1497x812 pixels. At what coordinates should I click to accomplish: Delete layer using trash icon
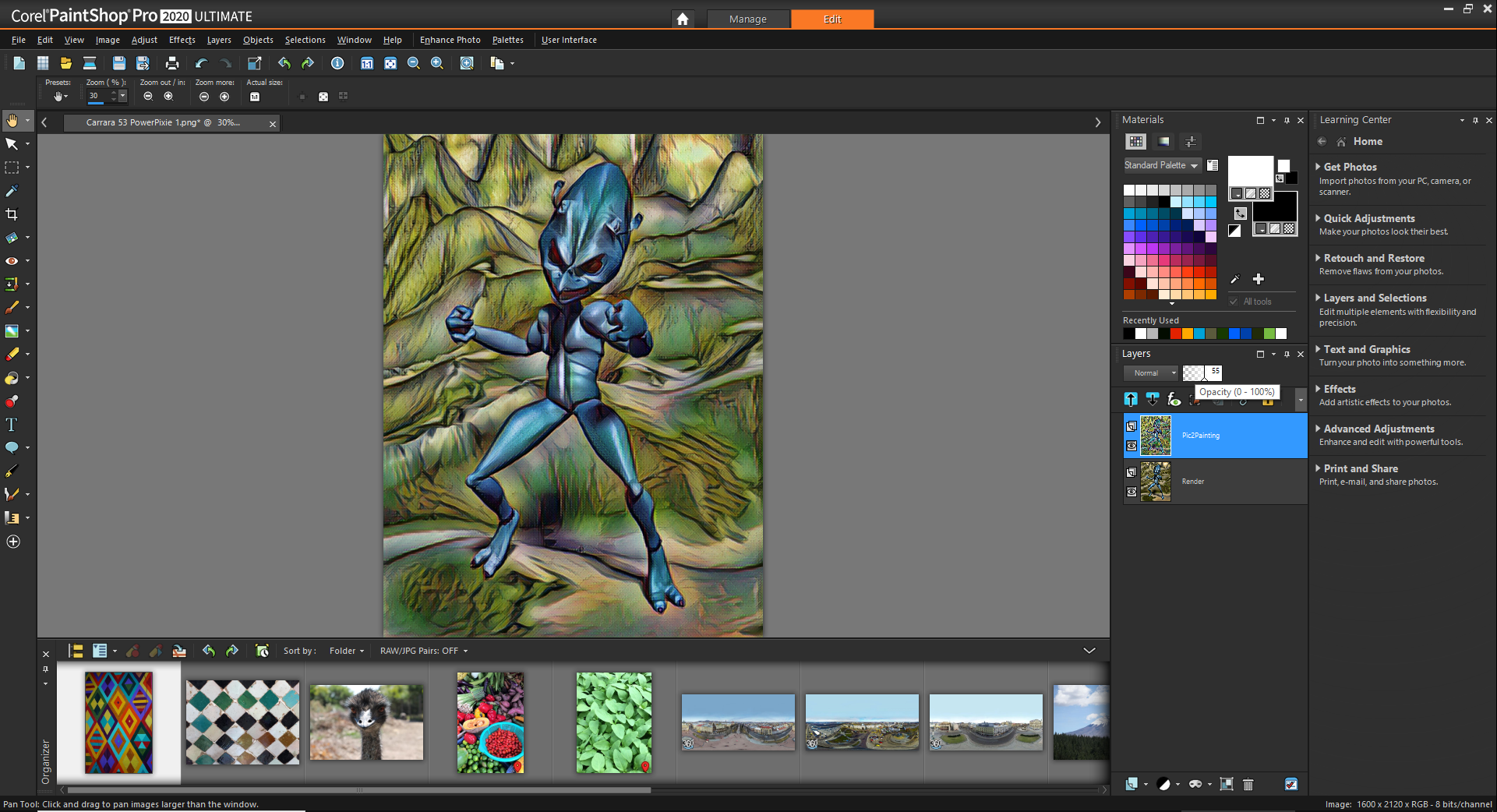(x=1248, y=784)
